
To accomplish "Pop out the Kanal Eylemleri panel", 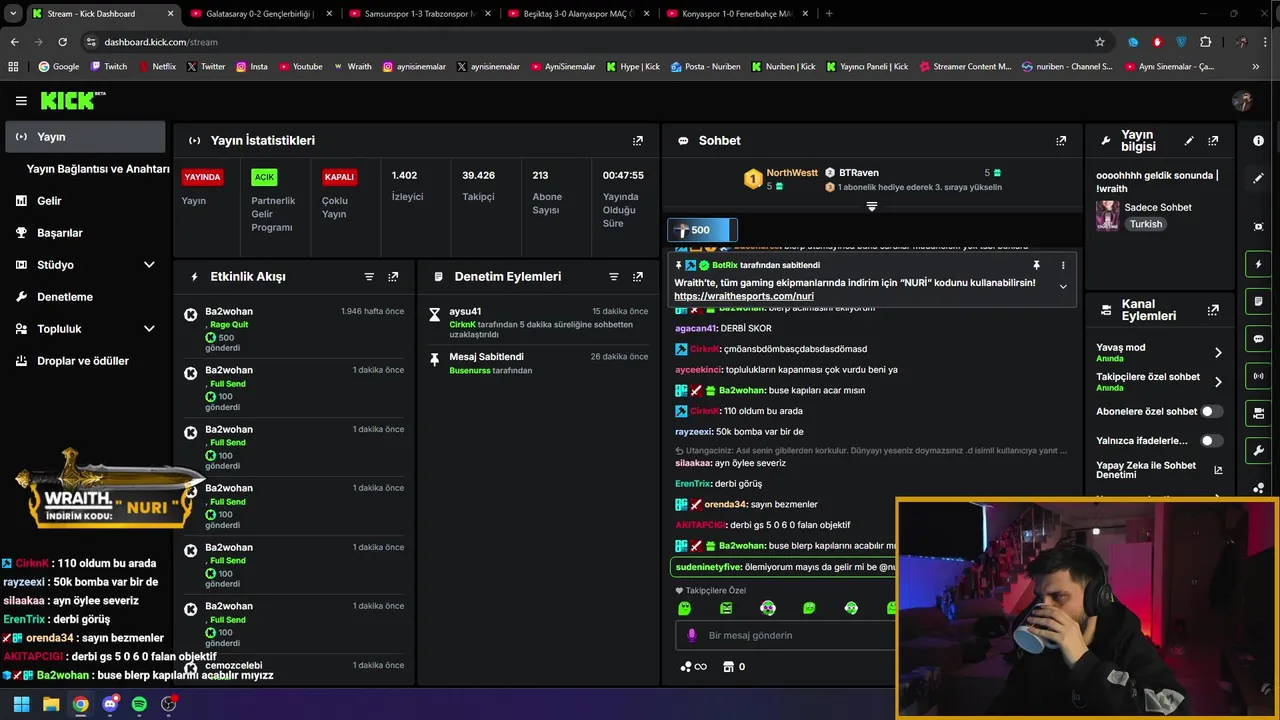I will click(1213, 310).
